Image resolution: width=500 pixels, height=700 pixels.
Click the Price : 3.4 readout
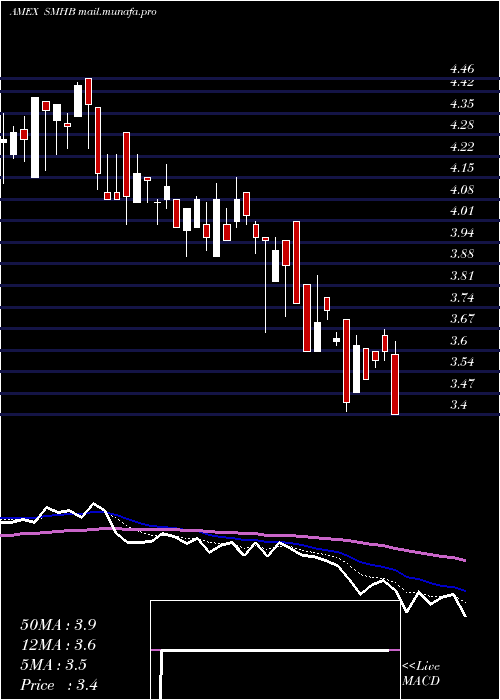click(59, 685)
